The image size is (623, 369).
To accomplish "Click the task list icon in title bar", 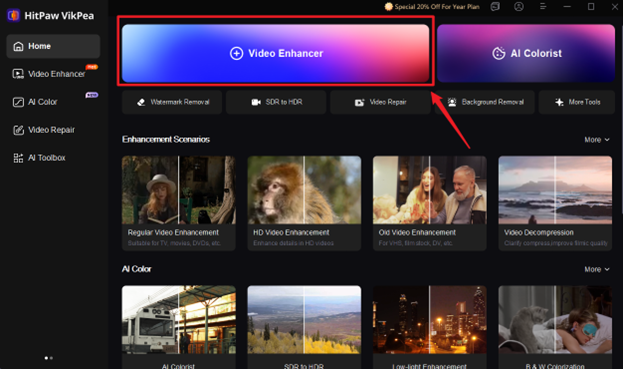I will click(495, 7).
